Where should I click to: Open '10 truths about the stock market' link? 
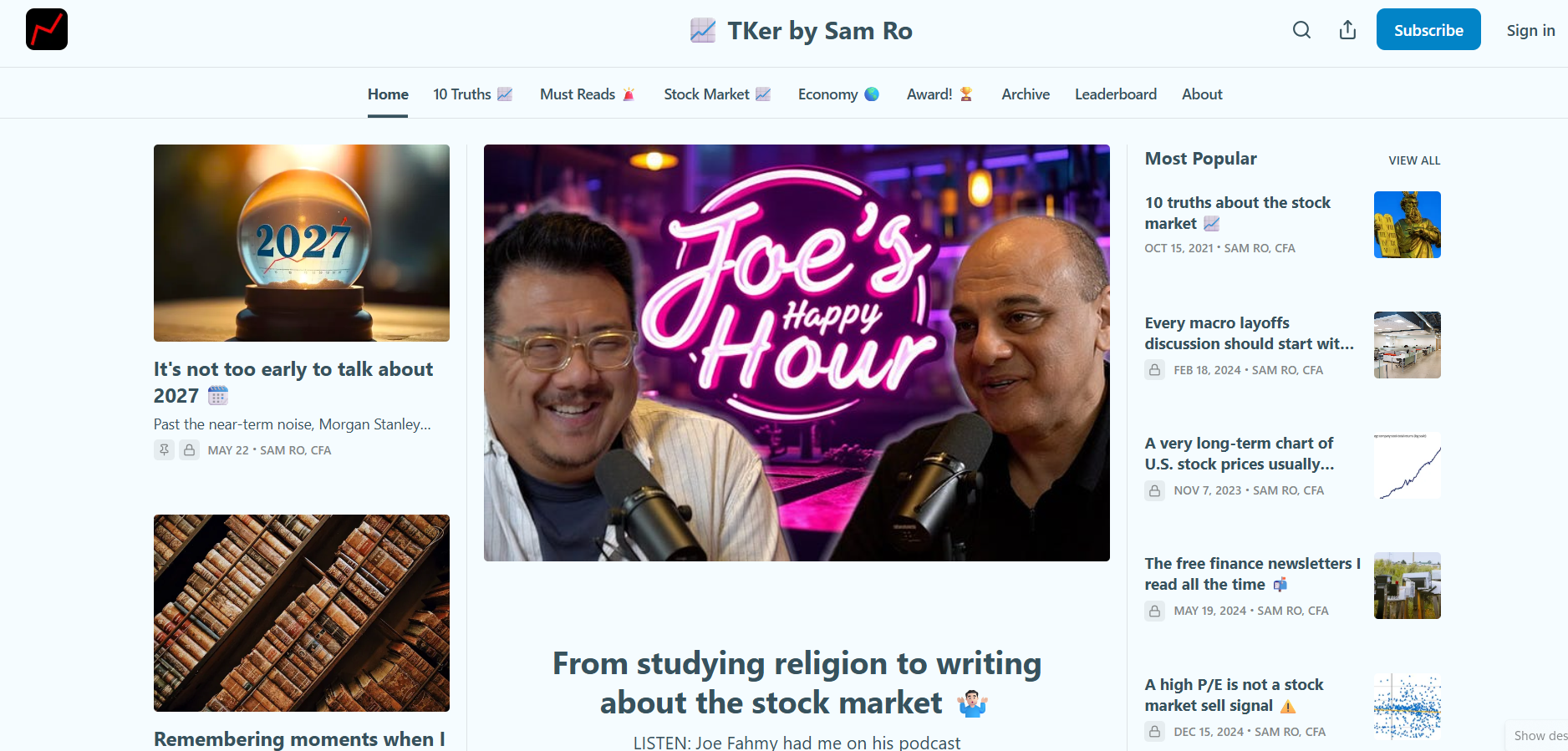1237,213
